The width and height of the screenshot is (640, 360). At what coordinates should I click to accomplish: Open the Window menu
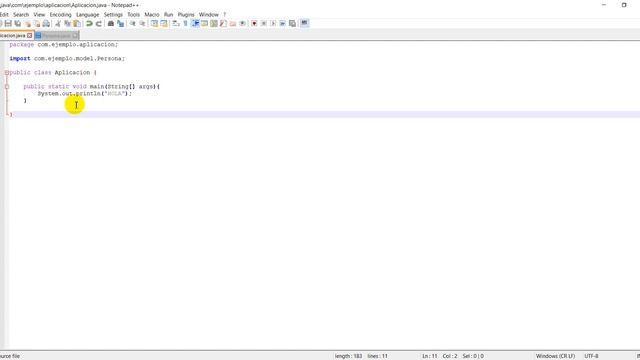[209, 15]
